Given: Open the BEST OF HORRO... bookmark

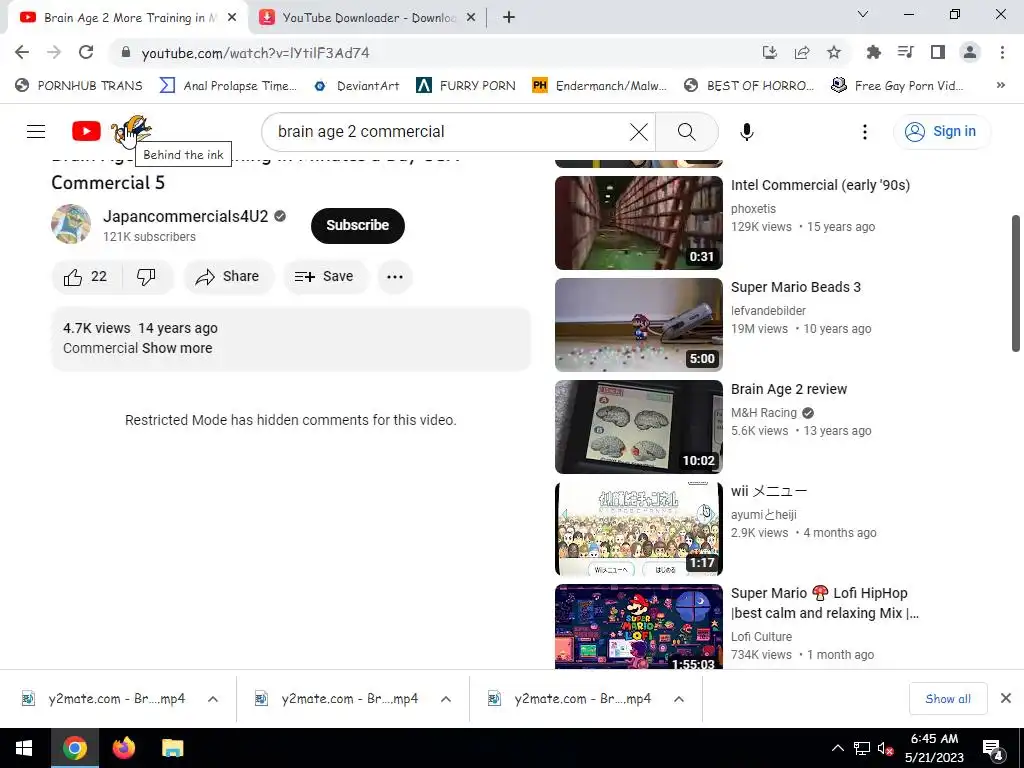Looking at the screenshot, I should 749,85.
